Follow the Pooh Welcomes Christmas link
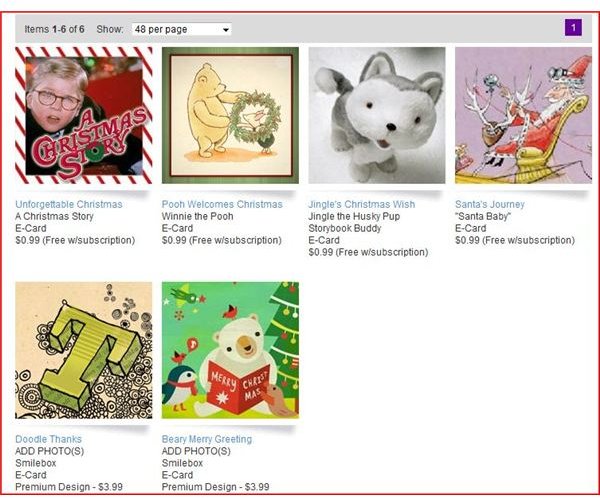600x498 pixels. (222, 204)
